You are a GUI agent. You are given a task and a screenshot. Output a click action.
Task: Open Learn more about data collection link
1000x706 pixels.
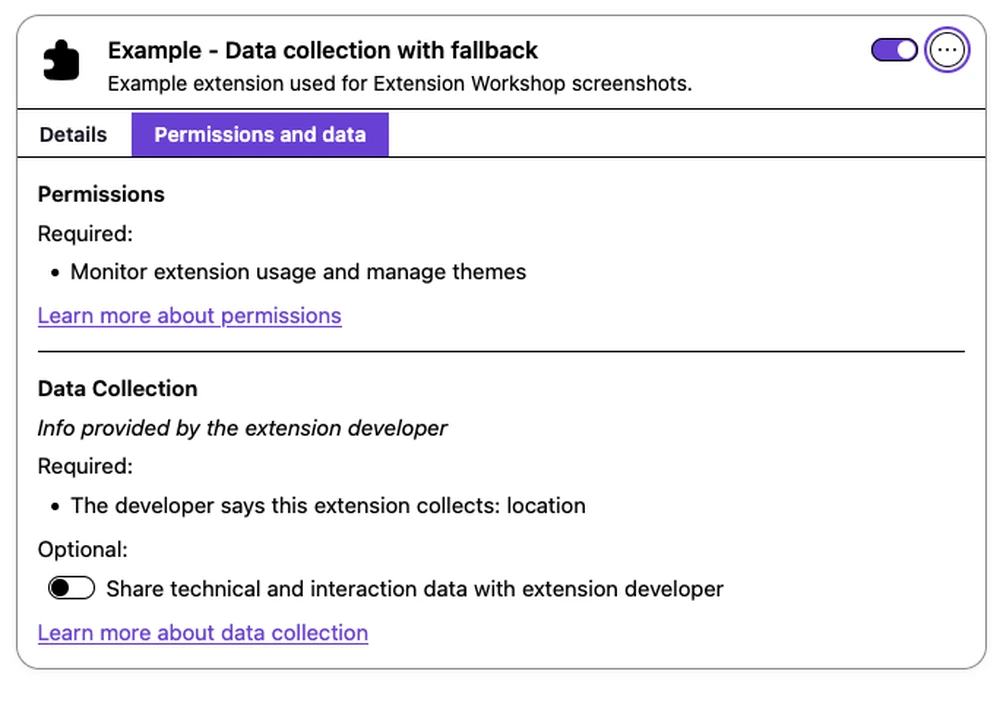point(203,633)
